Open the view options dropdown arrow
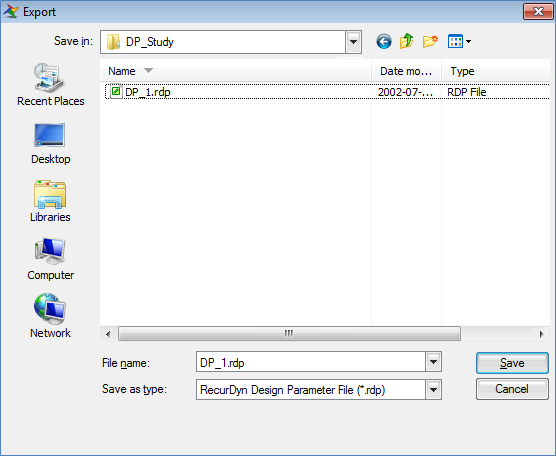This screenshot has width=556, height=456. click(468, 41)
